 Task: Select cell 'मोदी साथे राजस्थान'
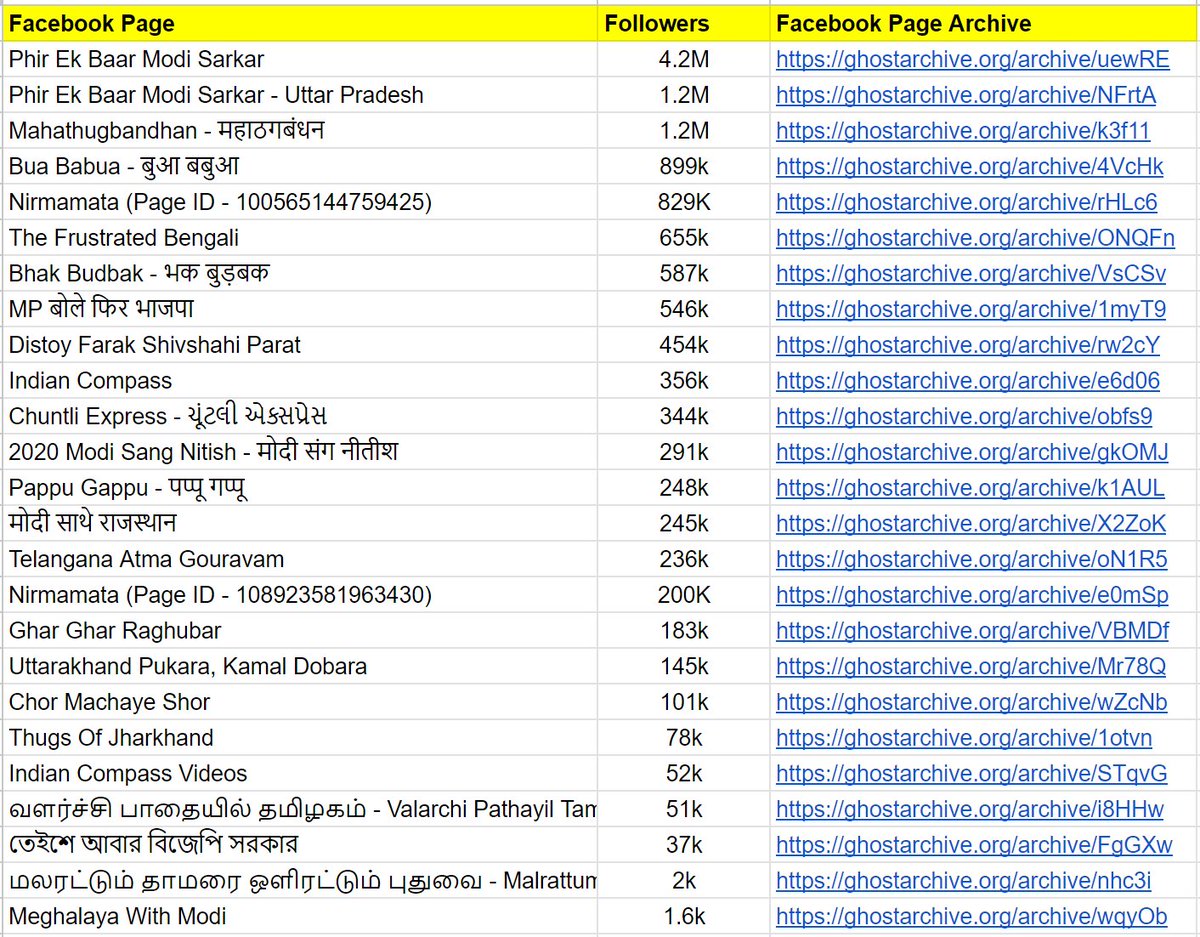[299, 523]
